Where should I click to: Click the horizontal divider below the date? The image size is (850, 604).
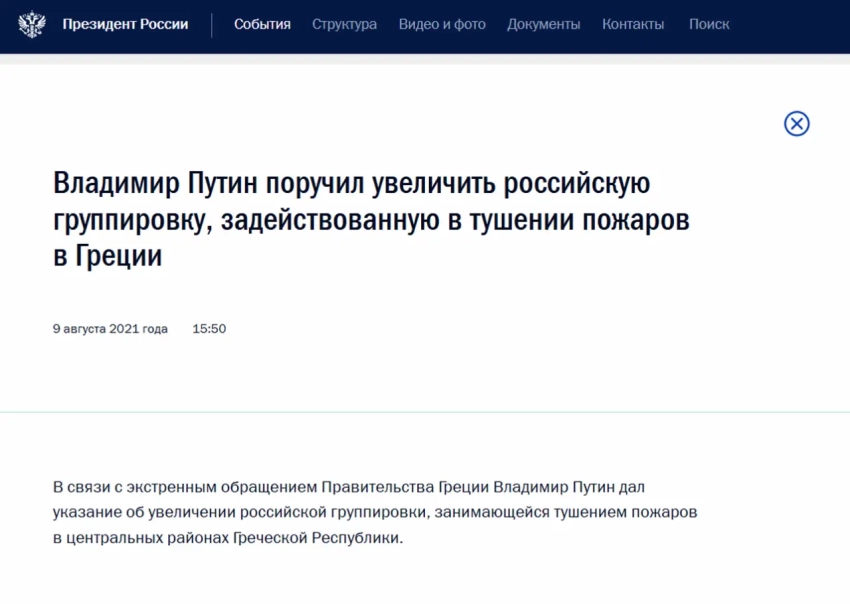pos(425,411)
